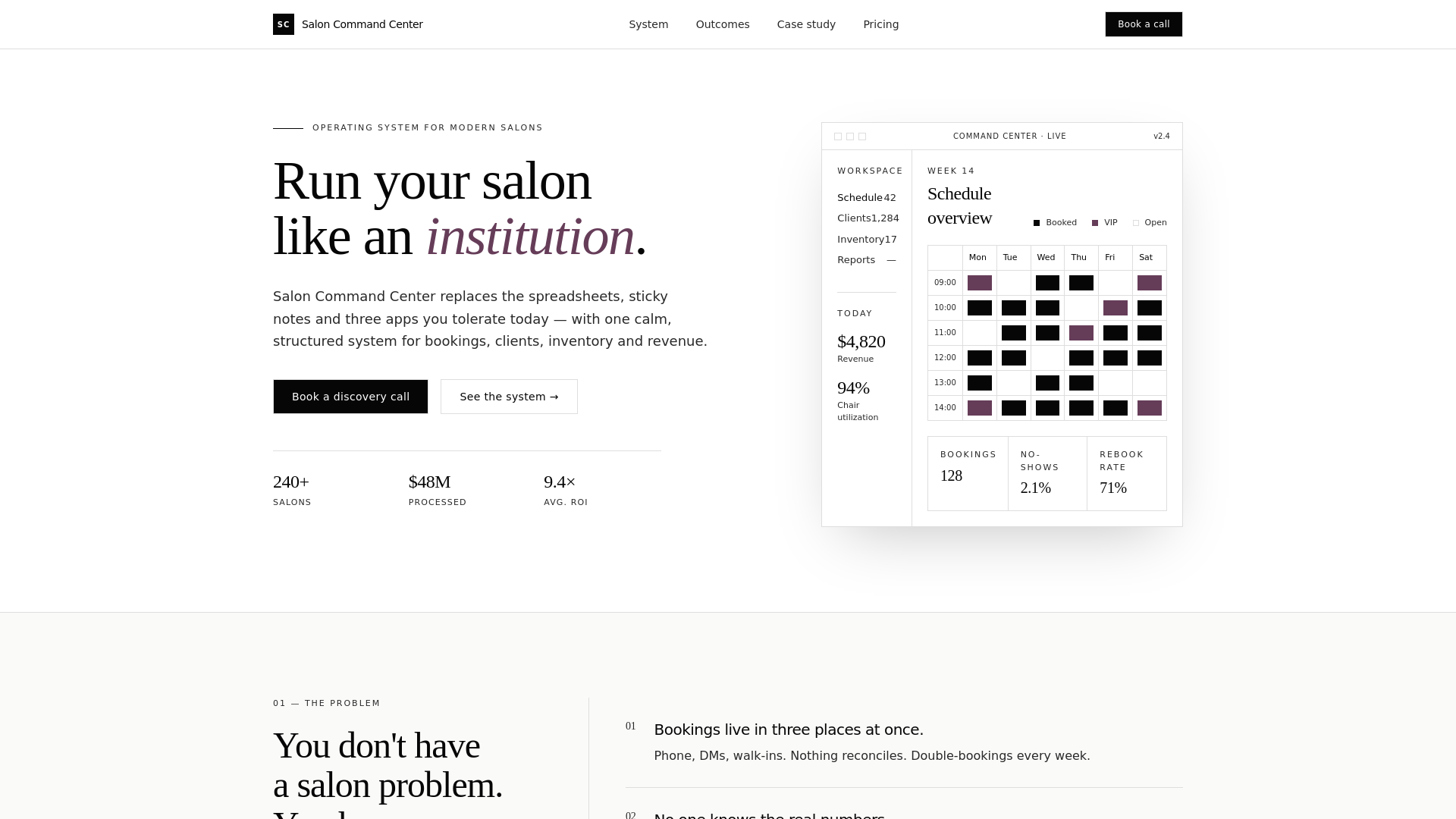Click the Tue column header

pyautogui.click(x=1013, y=258)
